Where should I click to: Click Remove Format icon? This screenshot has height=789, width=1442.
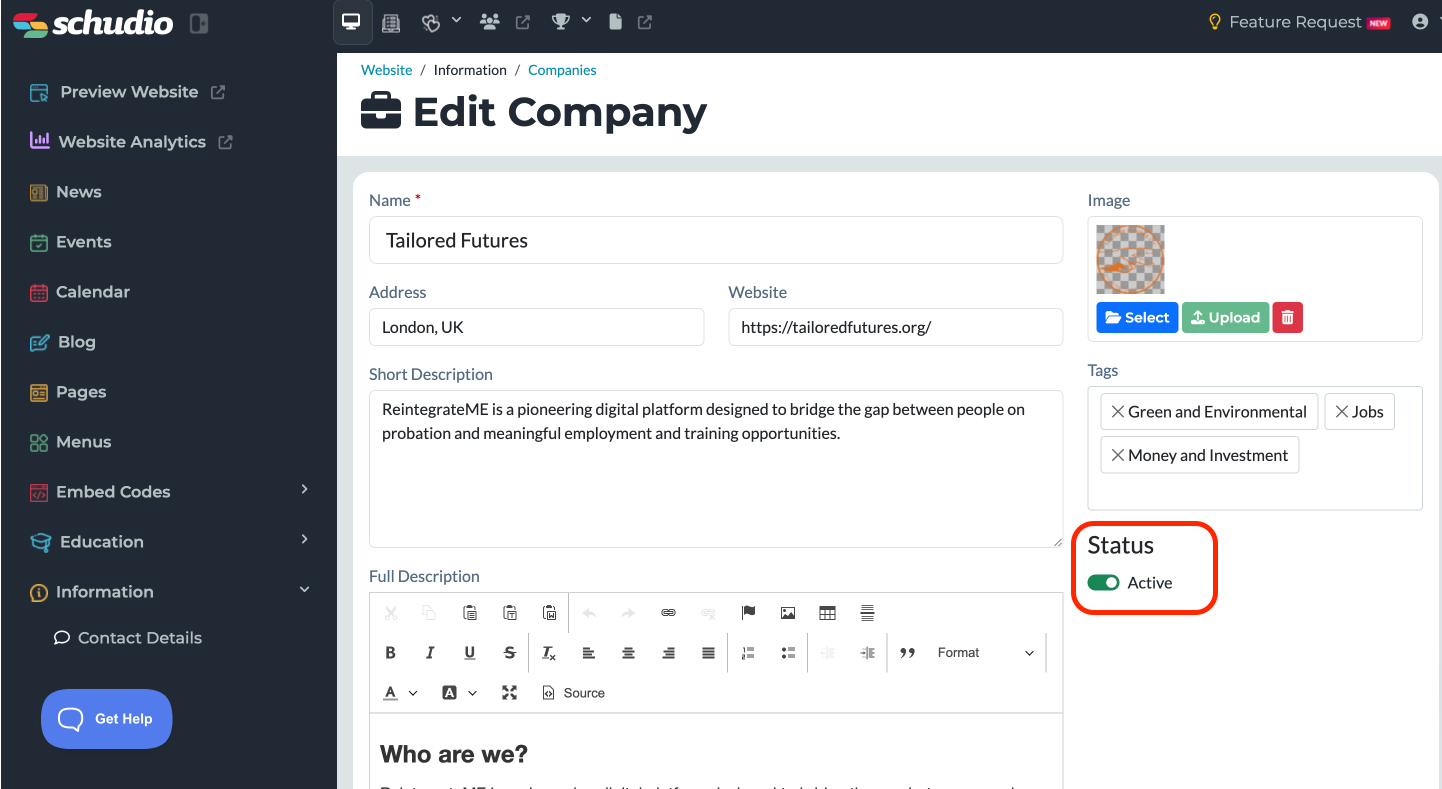tap(549, 653)
